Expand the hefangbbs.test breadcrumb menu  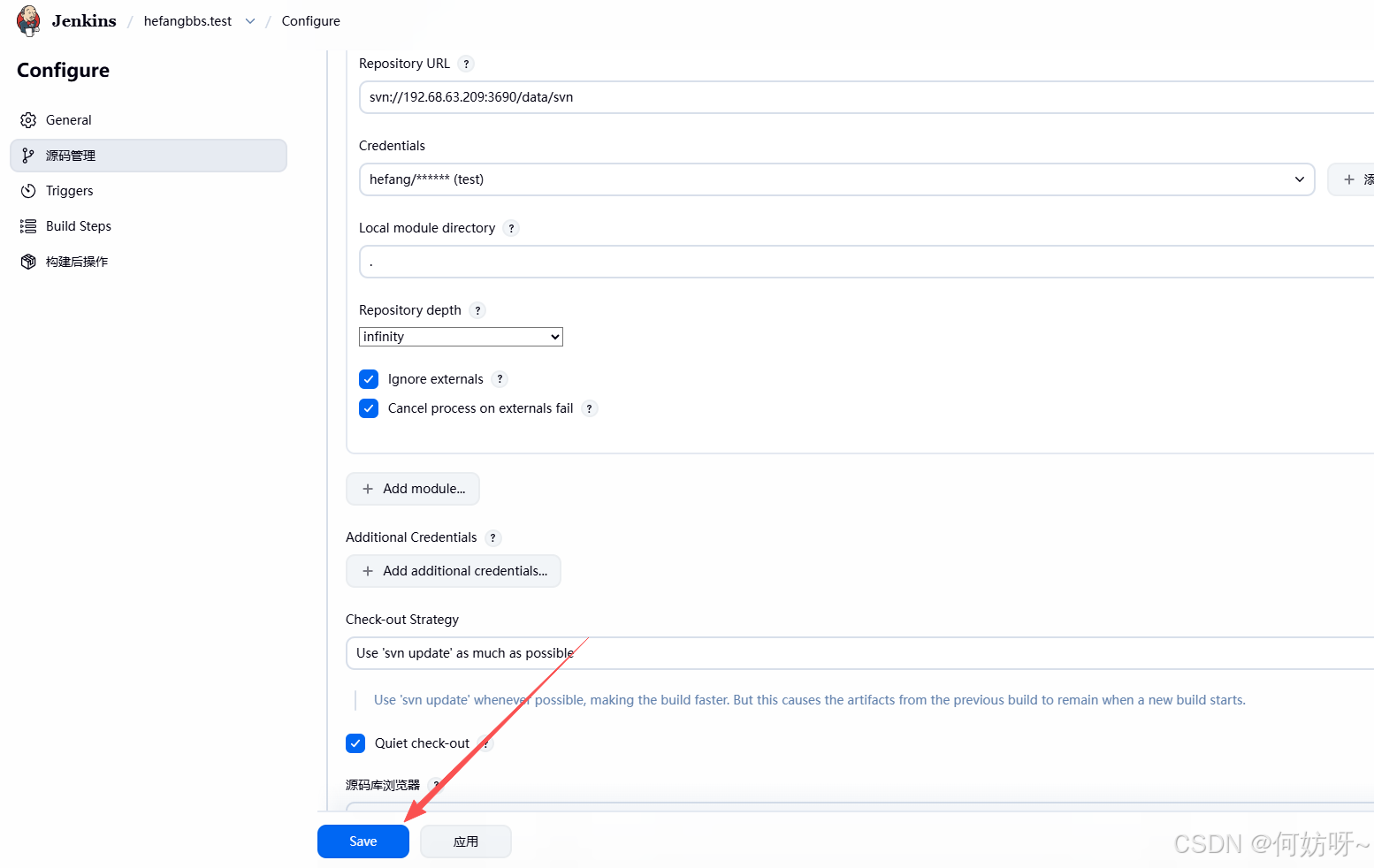250,21
